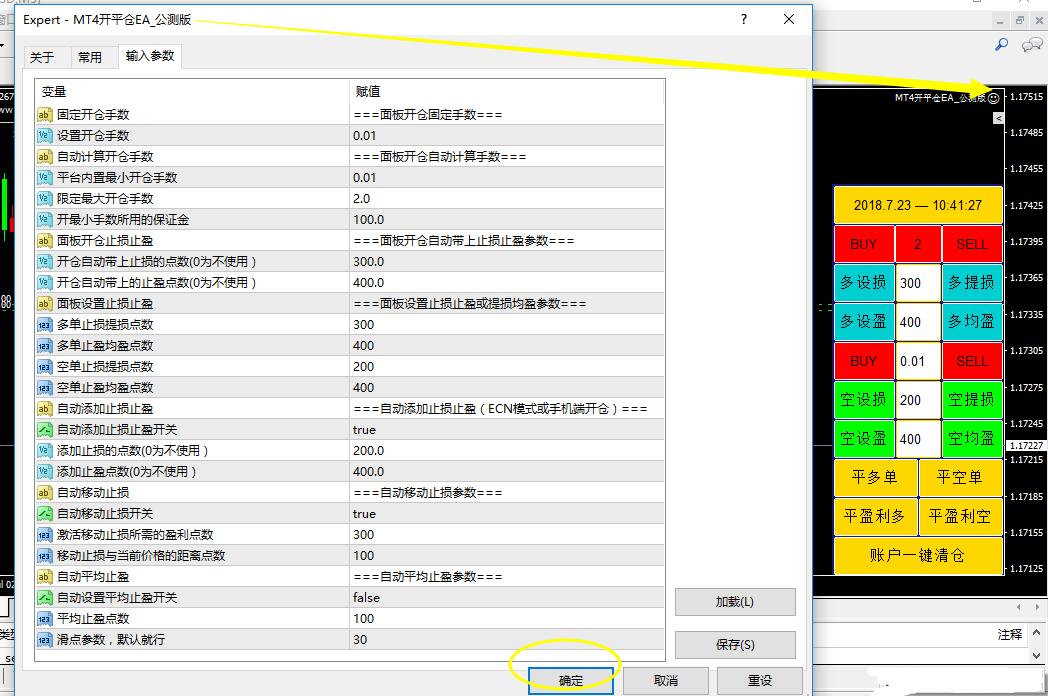Switch to the 常用 tab
Screen dimensions: 1048x696
(x=90, y=57)
